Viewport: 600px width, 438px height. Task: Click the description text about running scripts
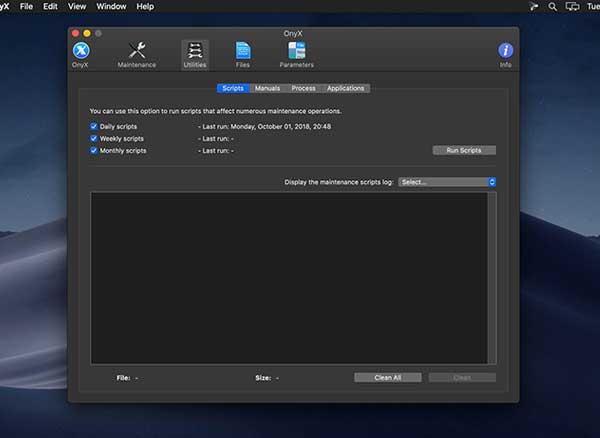(215, 111)
